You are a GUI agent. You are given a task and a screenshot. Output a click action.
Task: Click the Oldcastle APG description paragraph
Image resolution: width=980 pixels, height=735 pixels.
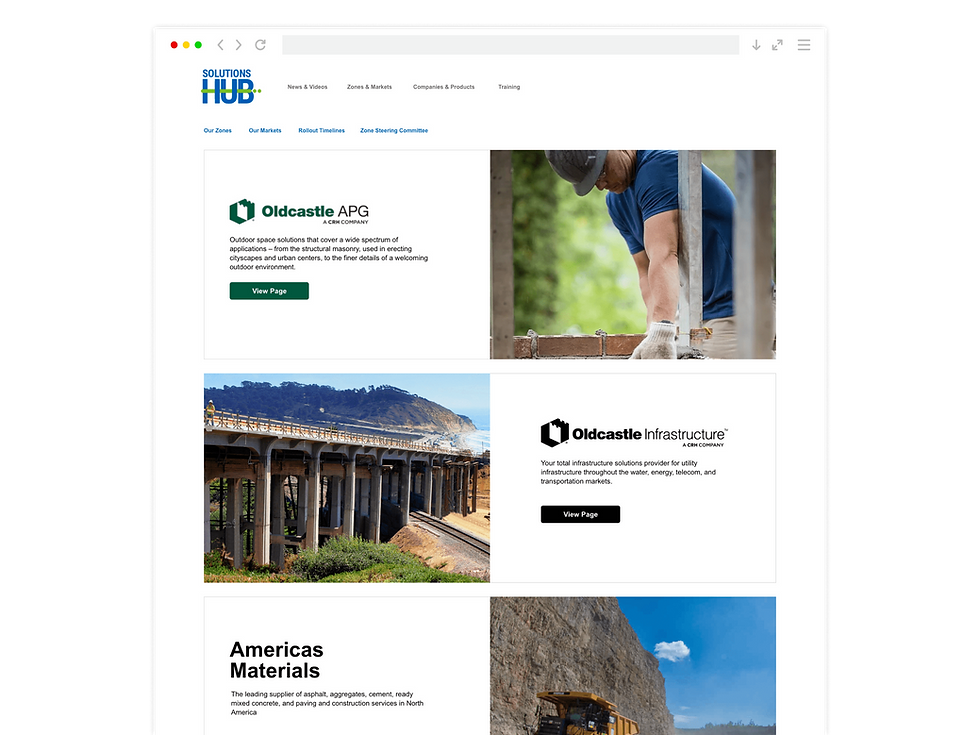[329, 253]
